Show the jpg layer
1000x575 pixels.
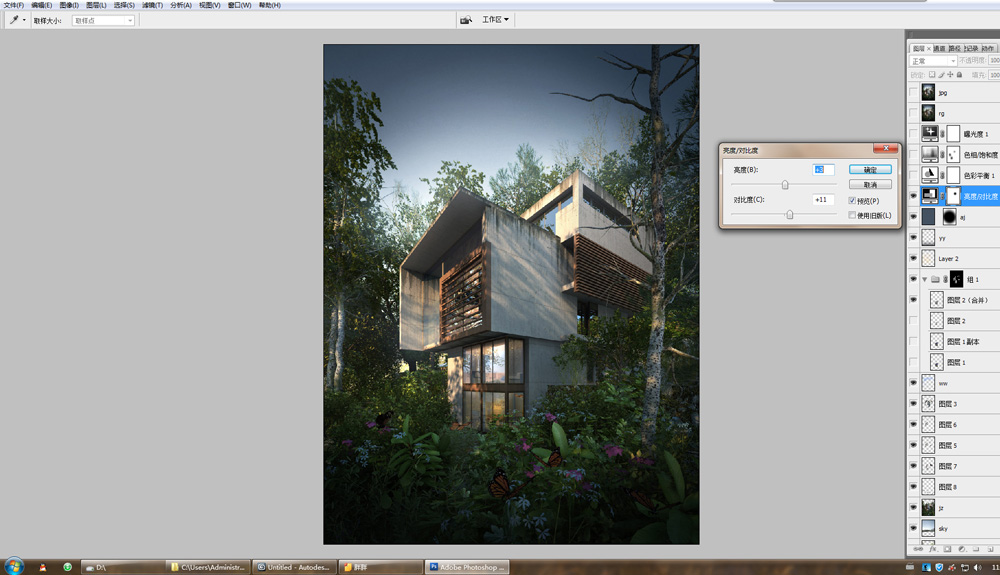[x=913, y=92]
